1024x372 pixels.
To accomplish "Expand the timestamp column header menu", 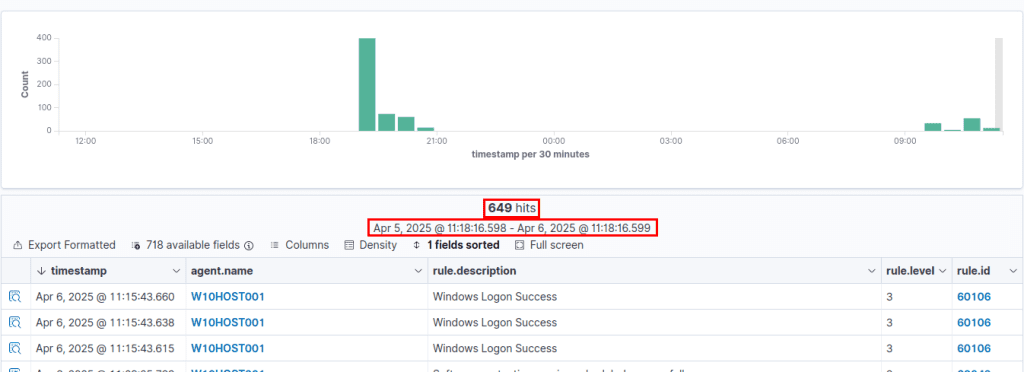I will pos(176,271).
